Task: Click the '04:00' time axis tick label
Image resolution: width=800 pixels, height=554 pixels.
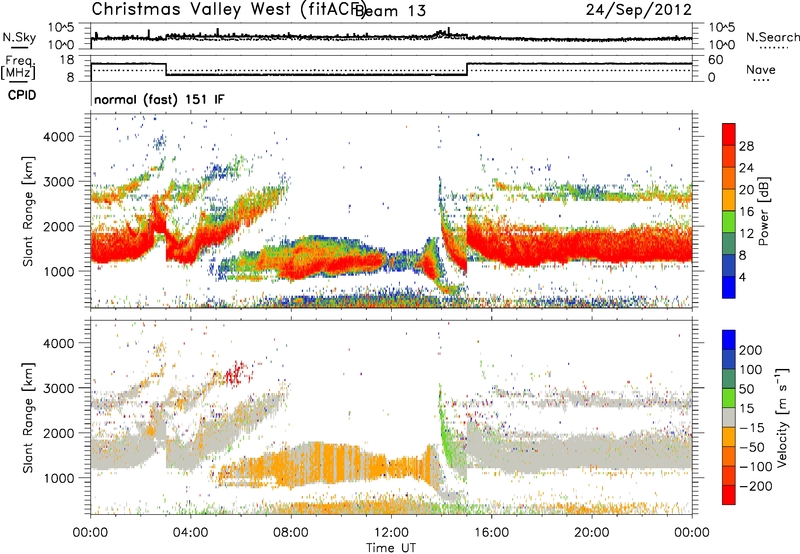Action: pos(190,533)
